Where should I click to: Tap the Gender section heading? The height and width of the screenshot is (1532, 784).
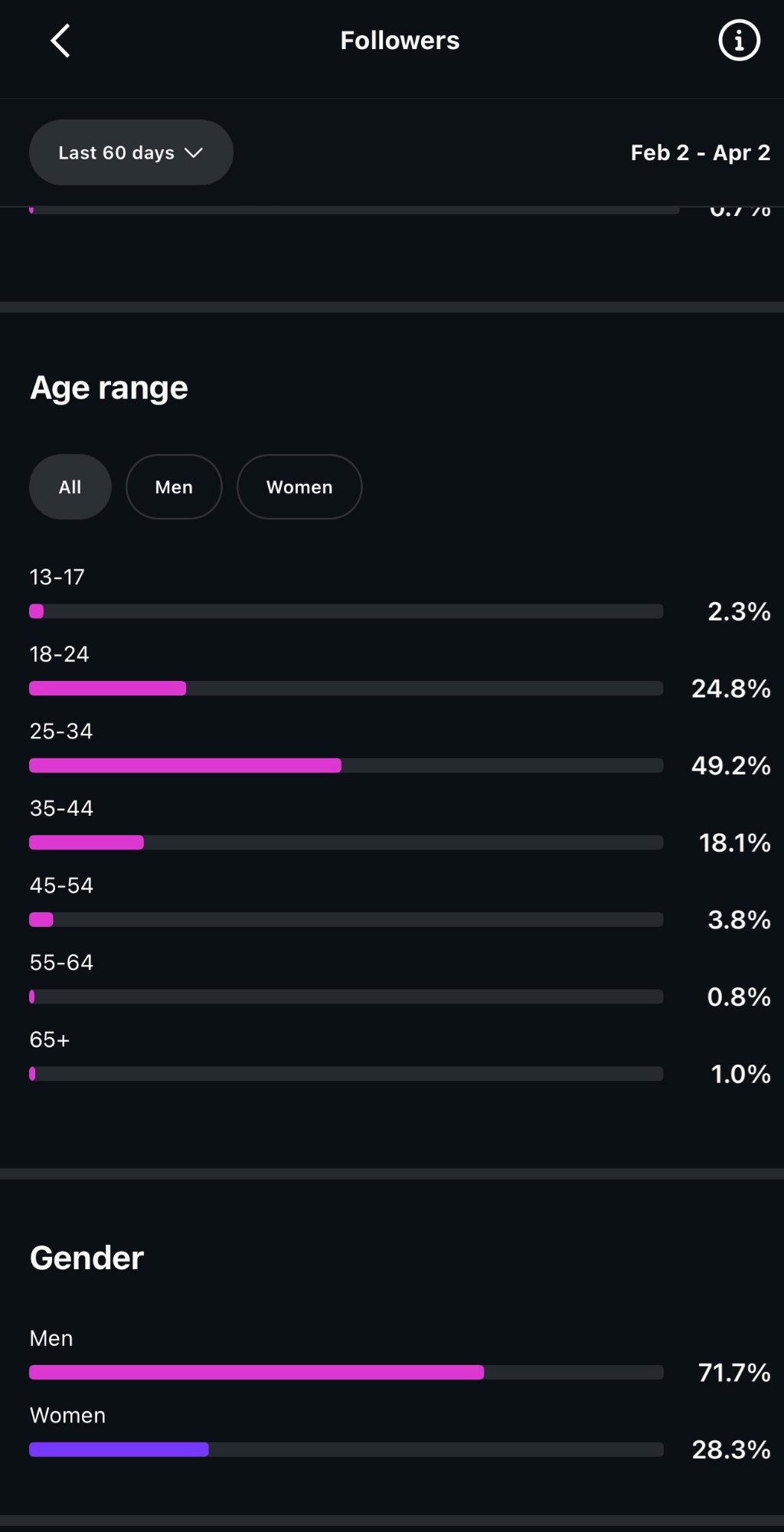[86, 1256]
